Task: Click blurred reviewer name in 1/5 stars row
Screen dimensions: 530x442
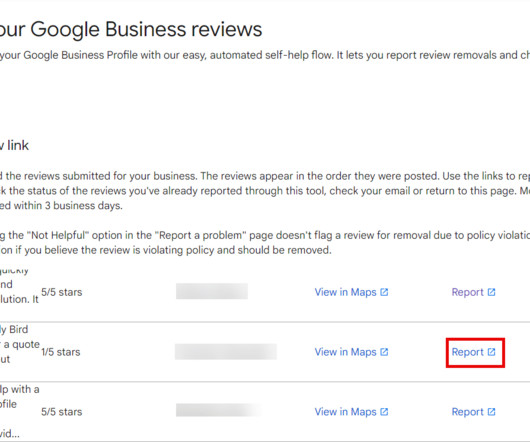Action: [226, 352]
